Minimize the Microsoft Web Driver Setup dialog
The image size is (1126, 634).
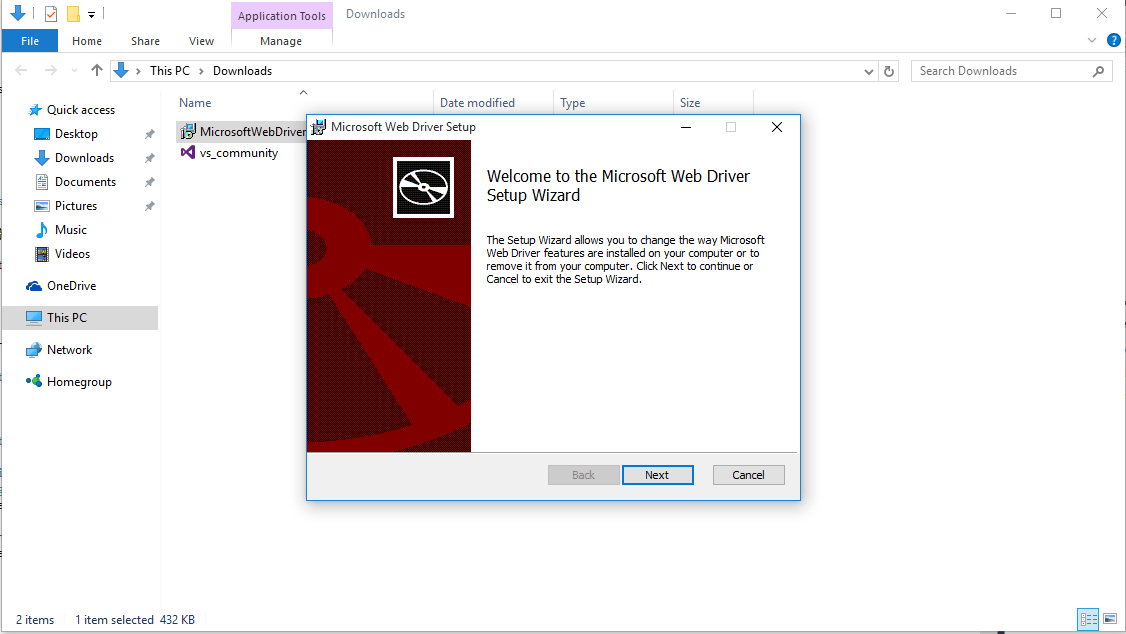(x=686, y=127)
